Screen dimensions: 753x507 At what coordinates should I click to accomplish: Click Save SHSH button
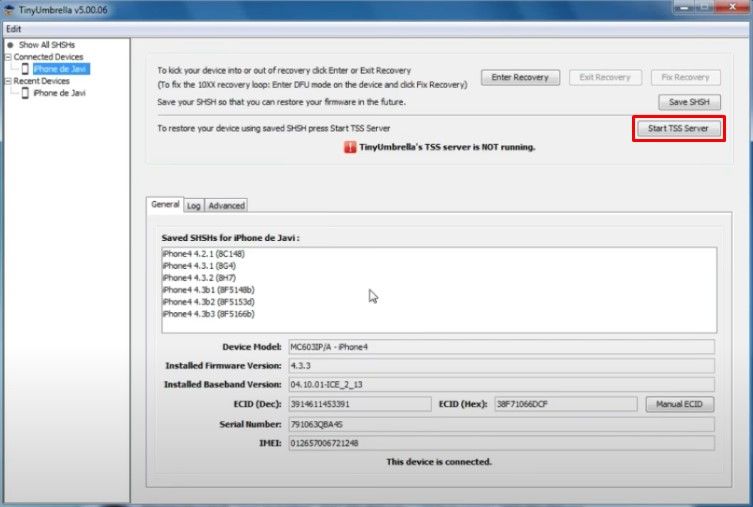point(689,103)
